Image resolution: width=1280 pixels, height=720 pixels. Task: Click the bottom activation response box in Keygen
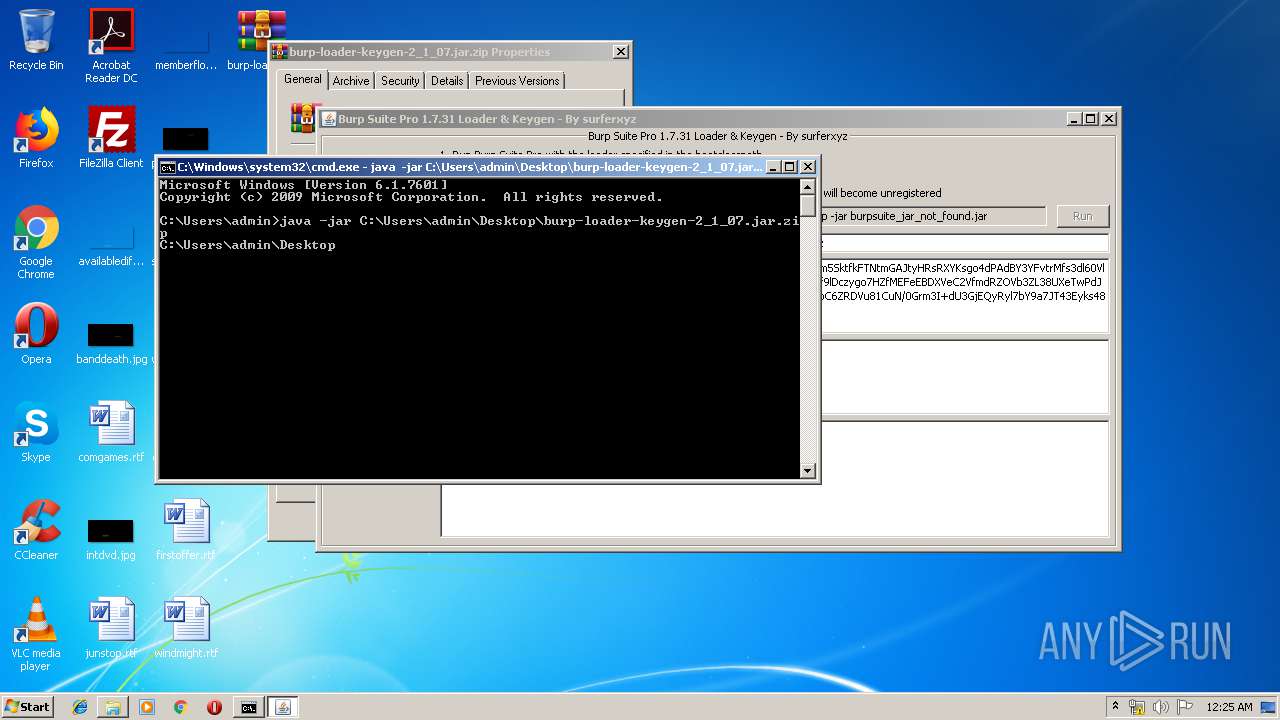[x=775, y=479]
